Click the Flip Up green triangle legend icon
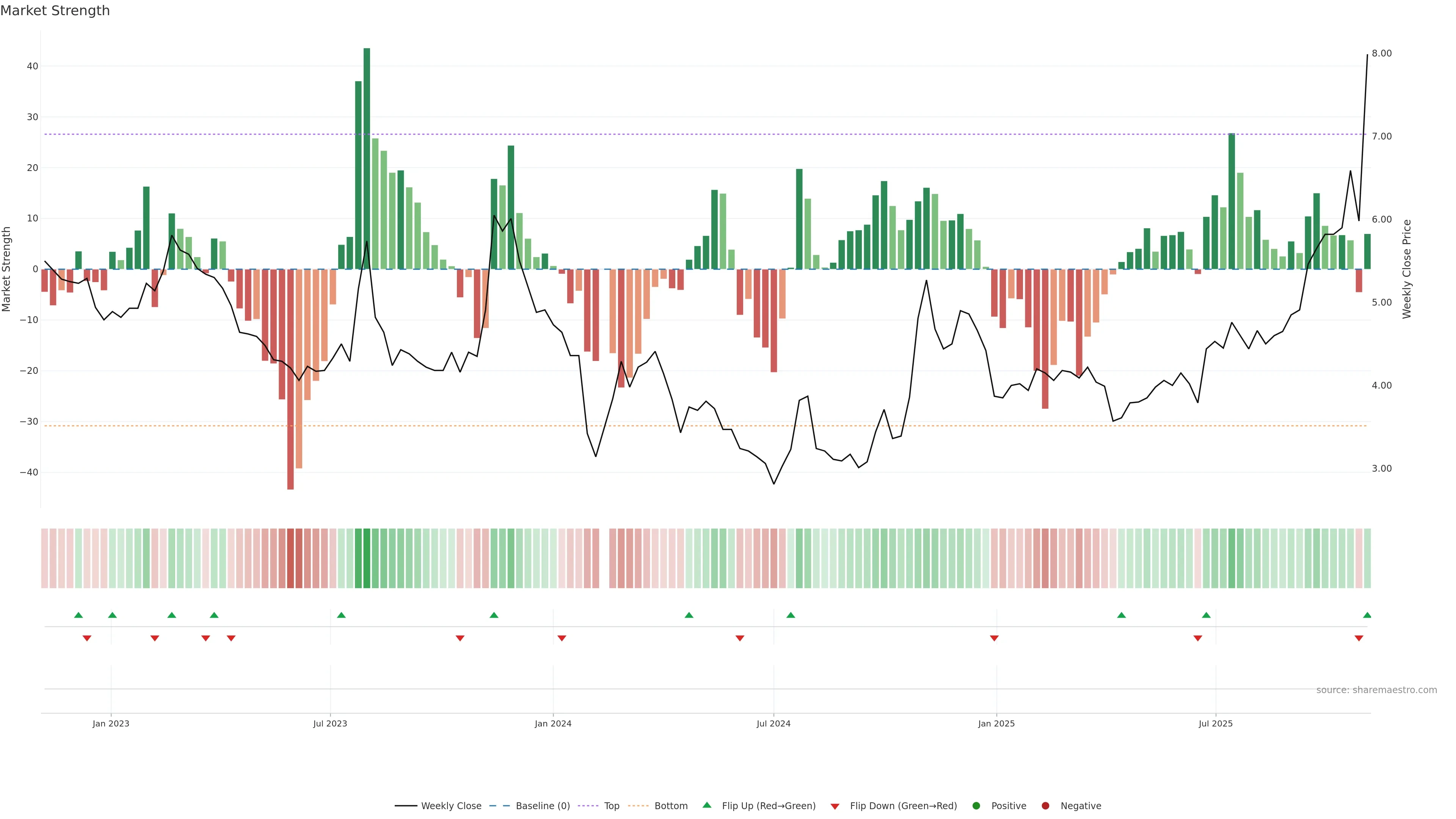Viewport: 1456px width, 819px height. [x=706, y=805]
